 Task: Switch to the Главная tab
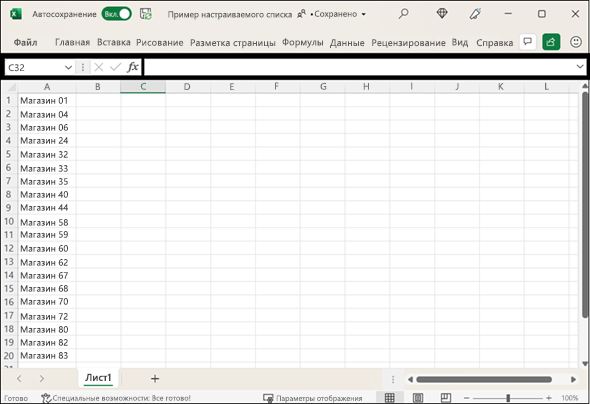(x=72, y=43)
